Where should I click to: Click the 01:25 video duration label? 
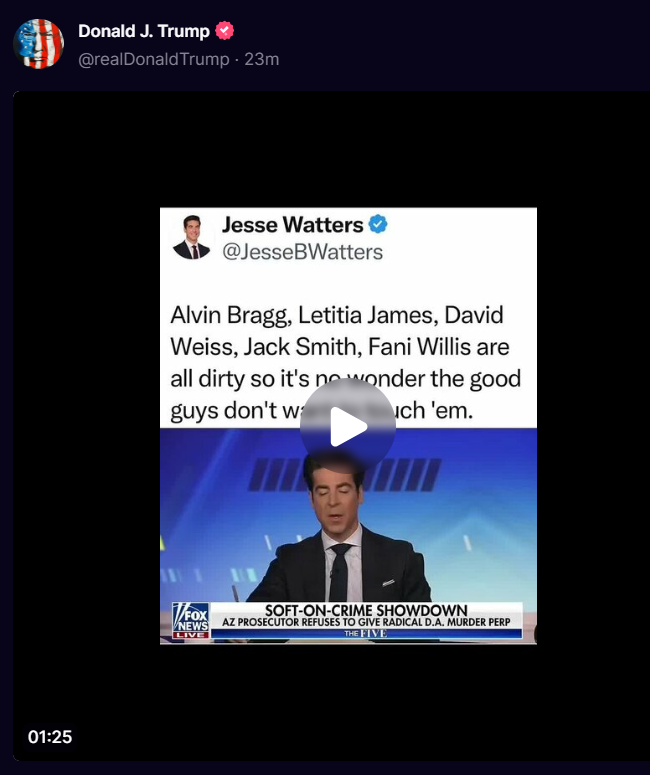[x=50, y=737]
